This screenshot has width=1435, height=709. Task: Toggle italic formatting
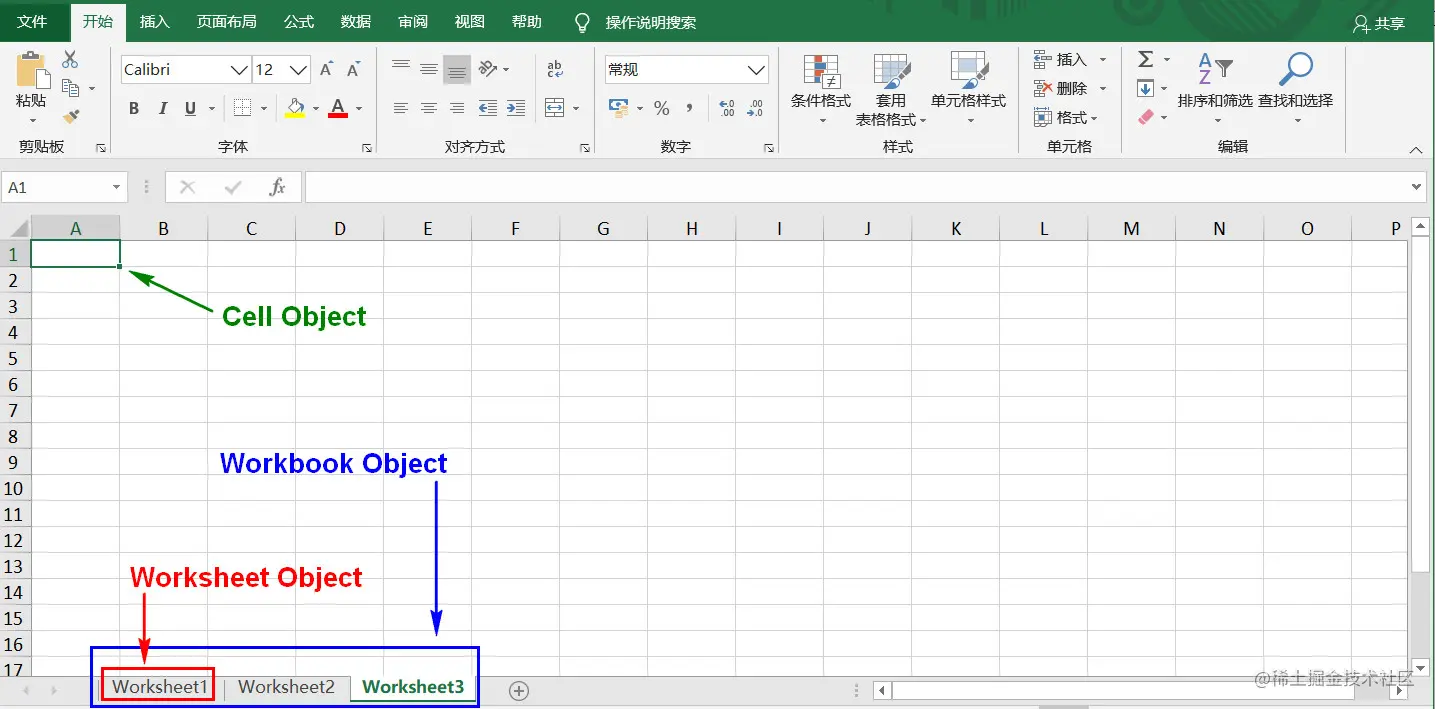[x=162, y=108]
